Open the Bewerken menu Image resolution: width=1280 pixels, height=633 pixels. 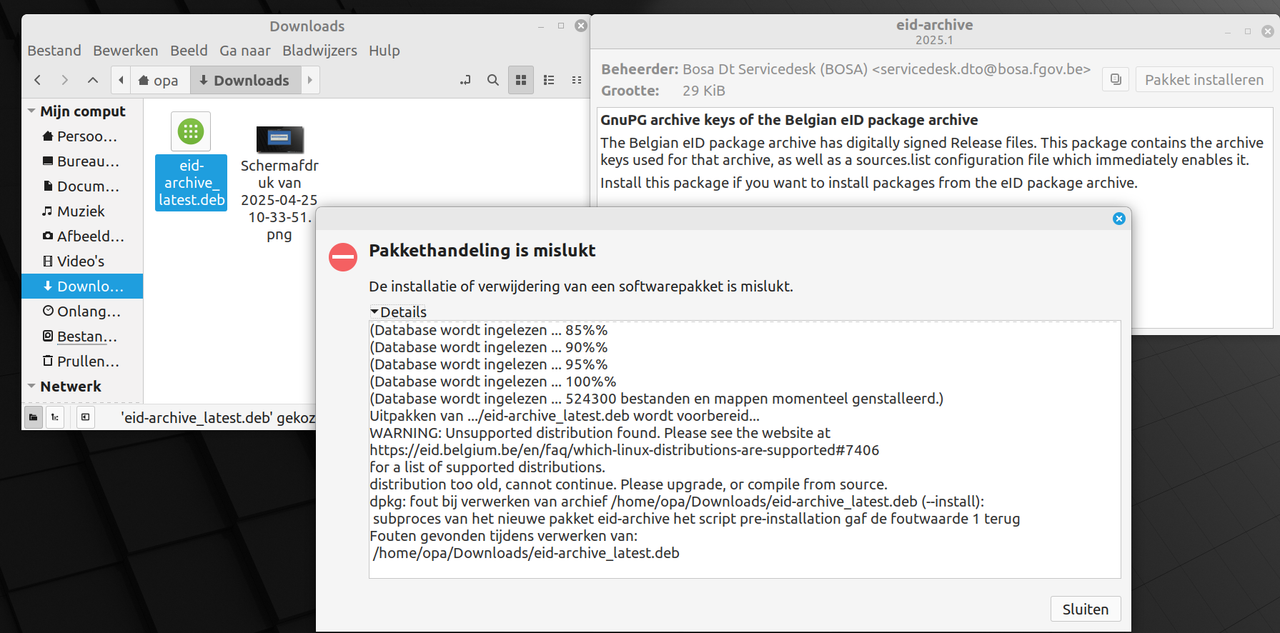[x=125, y=50]
